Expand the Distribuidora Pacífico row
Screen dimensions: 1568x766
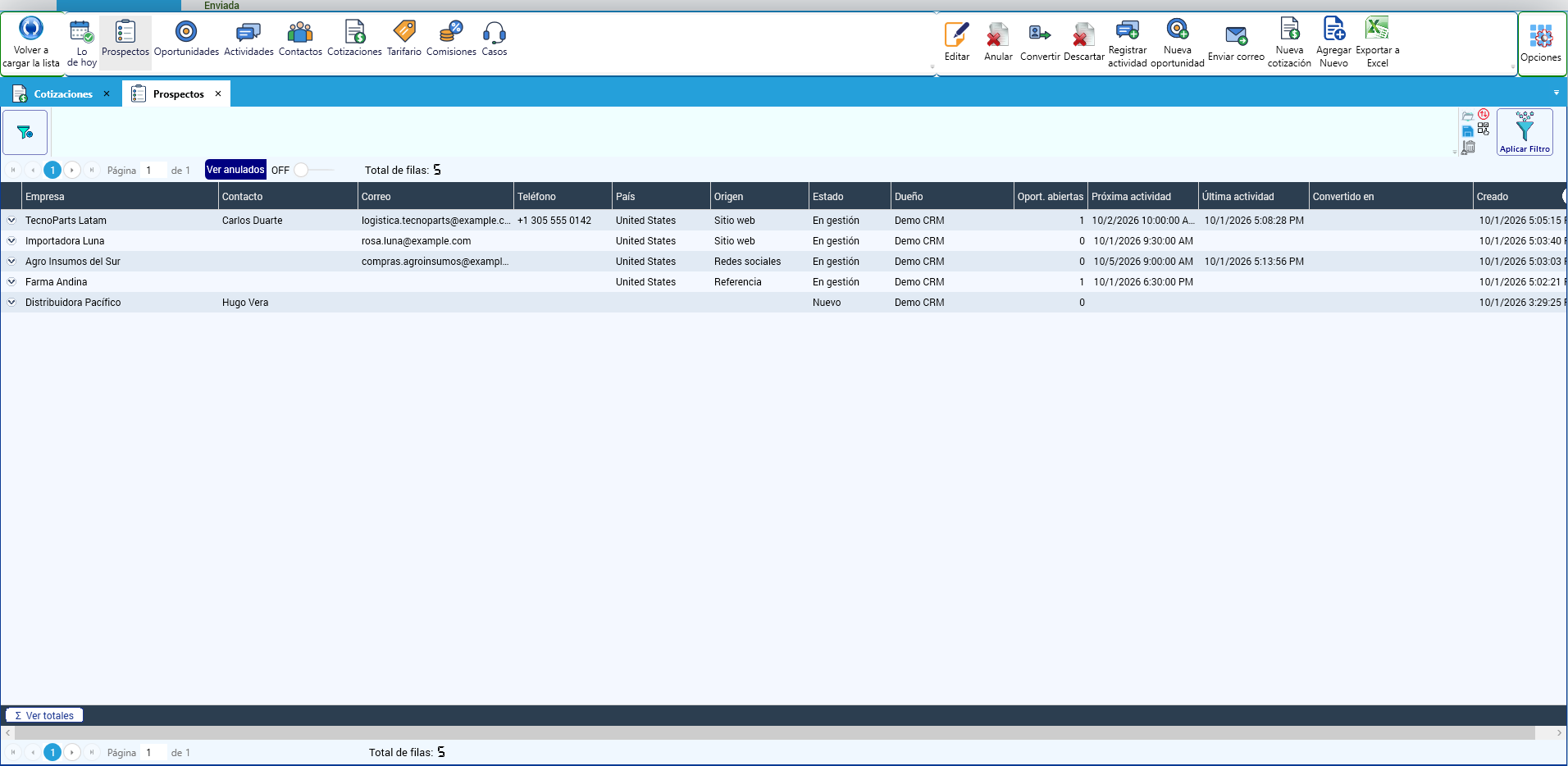click(11, 302)
